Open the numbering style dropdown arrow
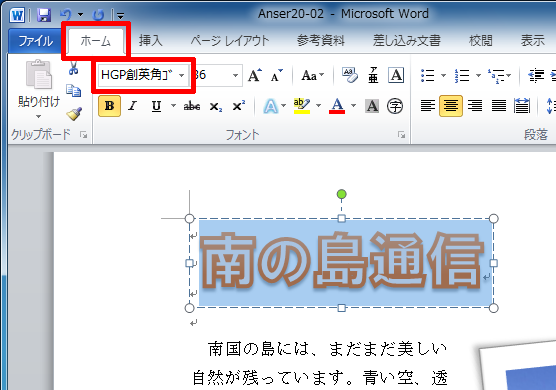 coord(478,75)
